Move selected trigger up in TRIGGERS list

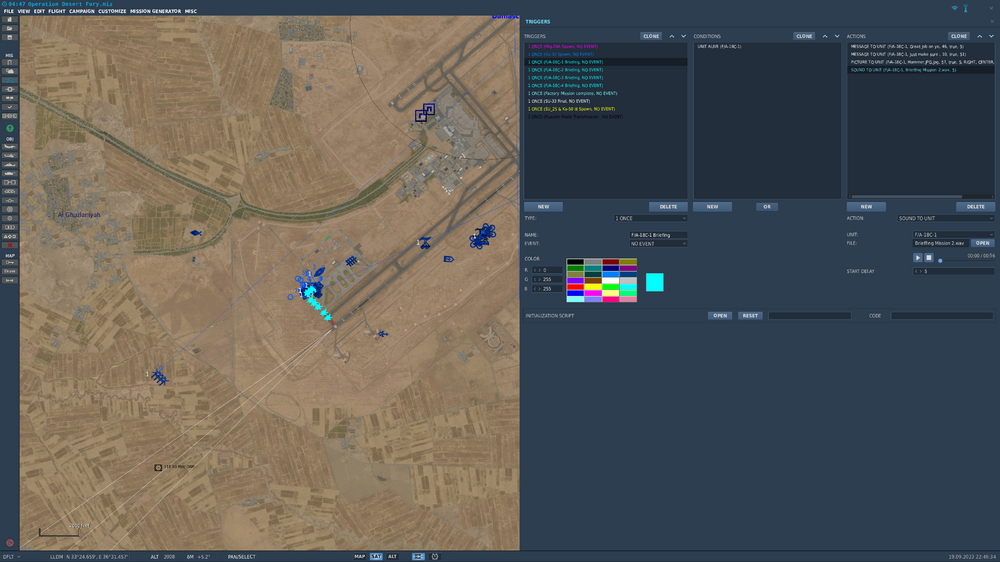point(672,36)
